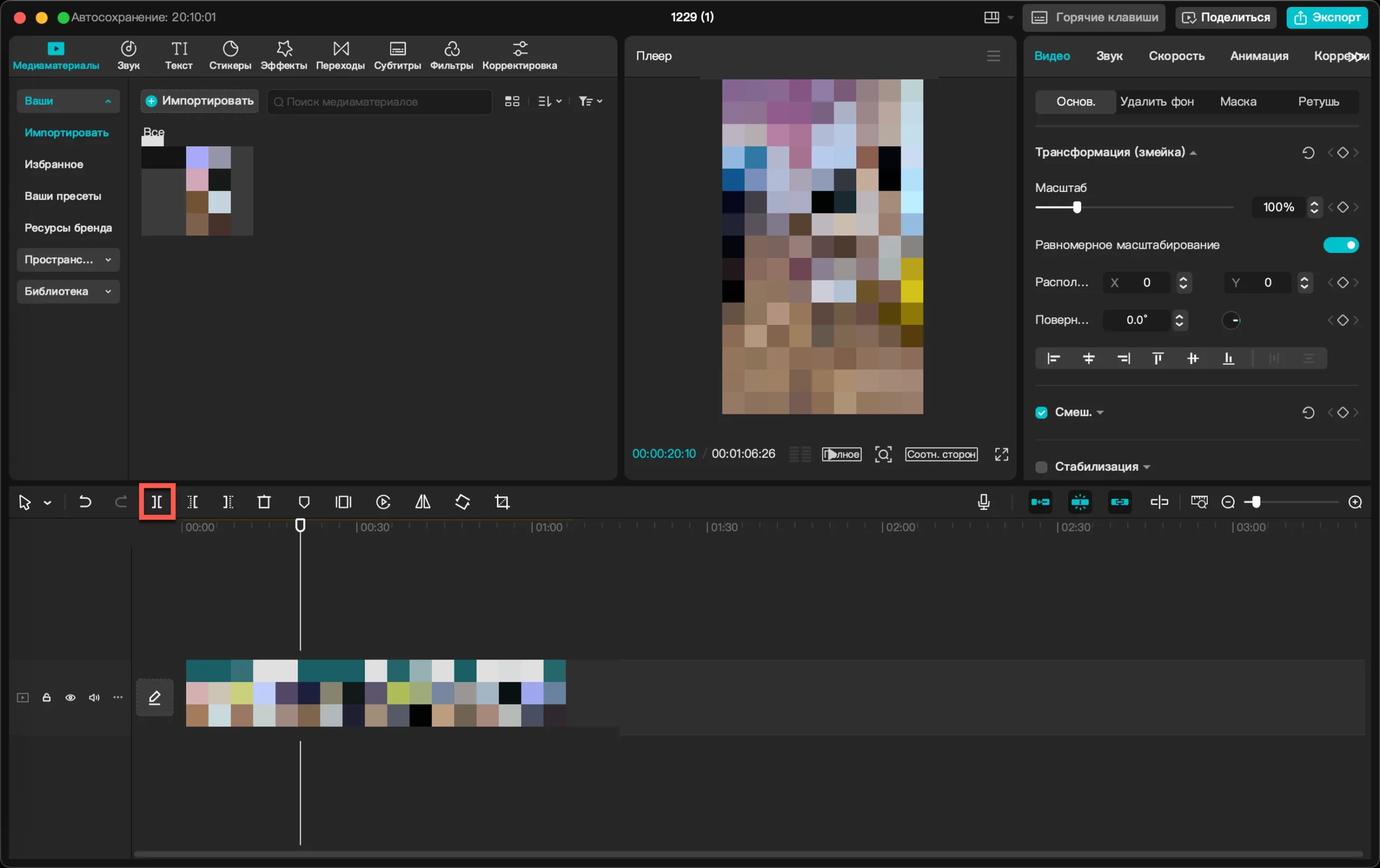The width and height of the screenshot is (1380, 868).
Task: Lock the video track
Action: tap(46, 697)
